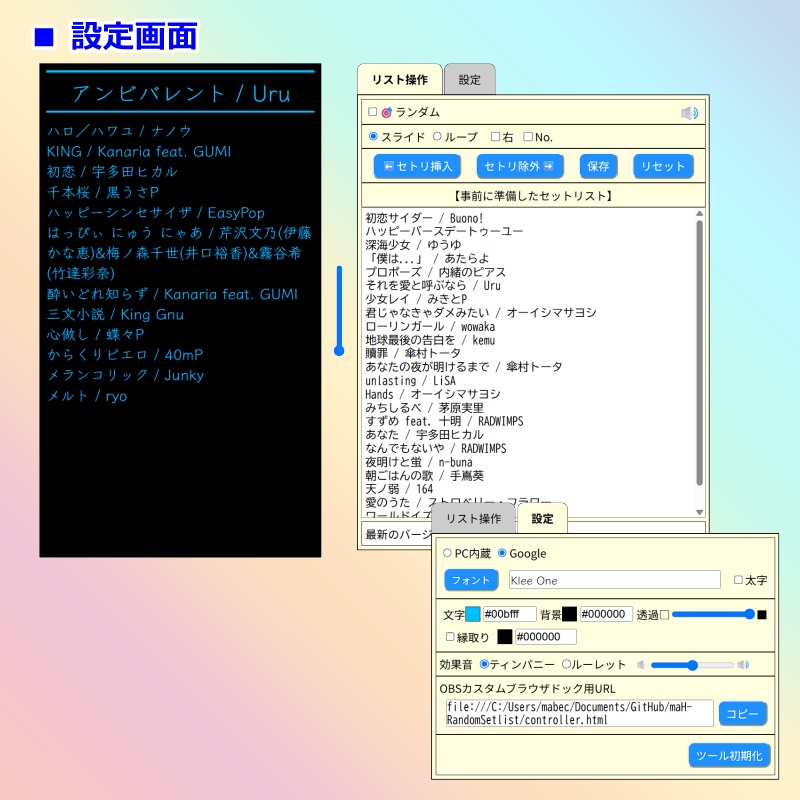Image resolution: width=800 pixels, height=800 pixels.
Task: Enable the ランダム checkbox
Action: 372,112
